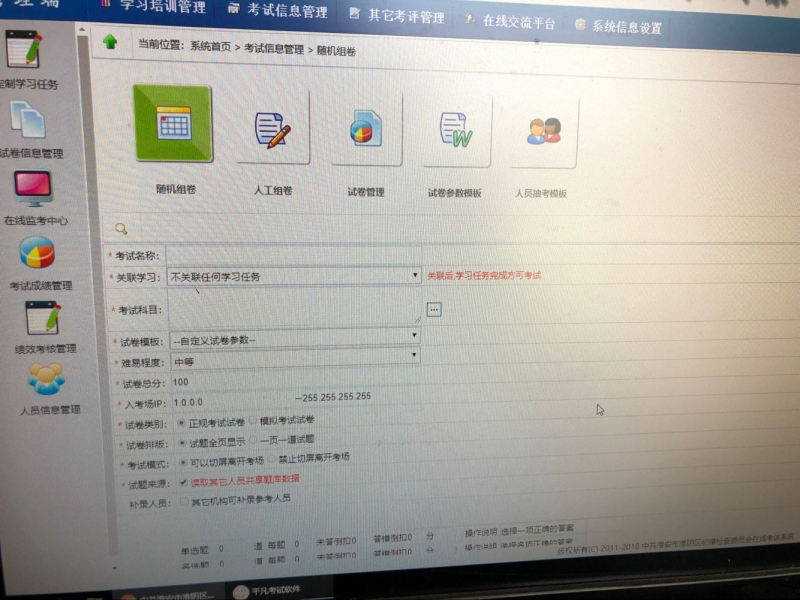Click the ellipsis button beside 考试科目
The width and height of the screenshot is (800, 600).
tap(433, 310)
